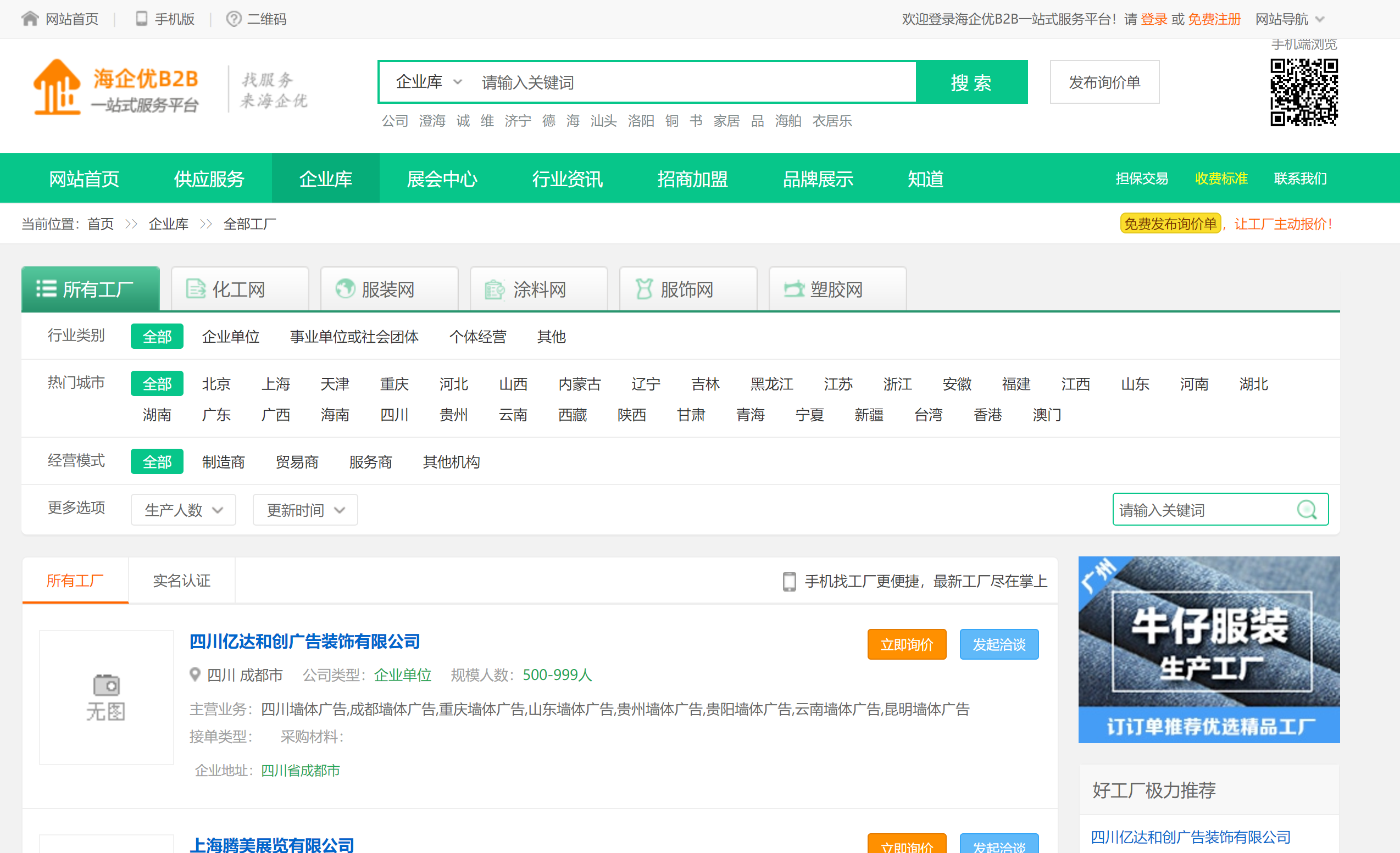1400x853 pixels.
Task: Click 首页 in breadcrumb
Action: click(101, 223)
